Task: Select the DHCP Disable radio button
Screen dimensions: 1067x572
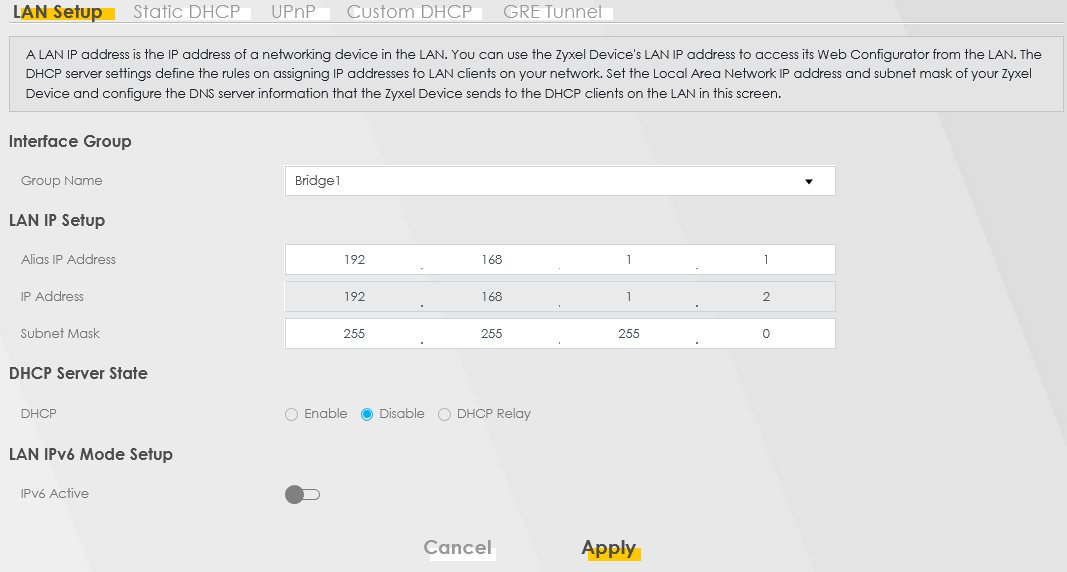Action: [x=367, y=414]
